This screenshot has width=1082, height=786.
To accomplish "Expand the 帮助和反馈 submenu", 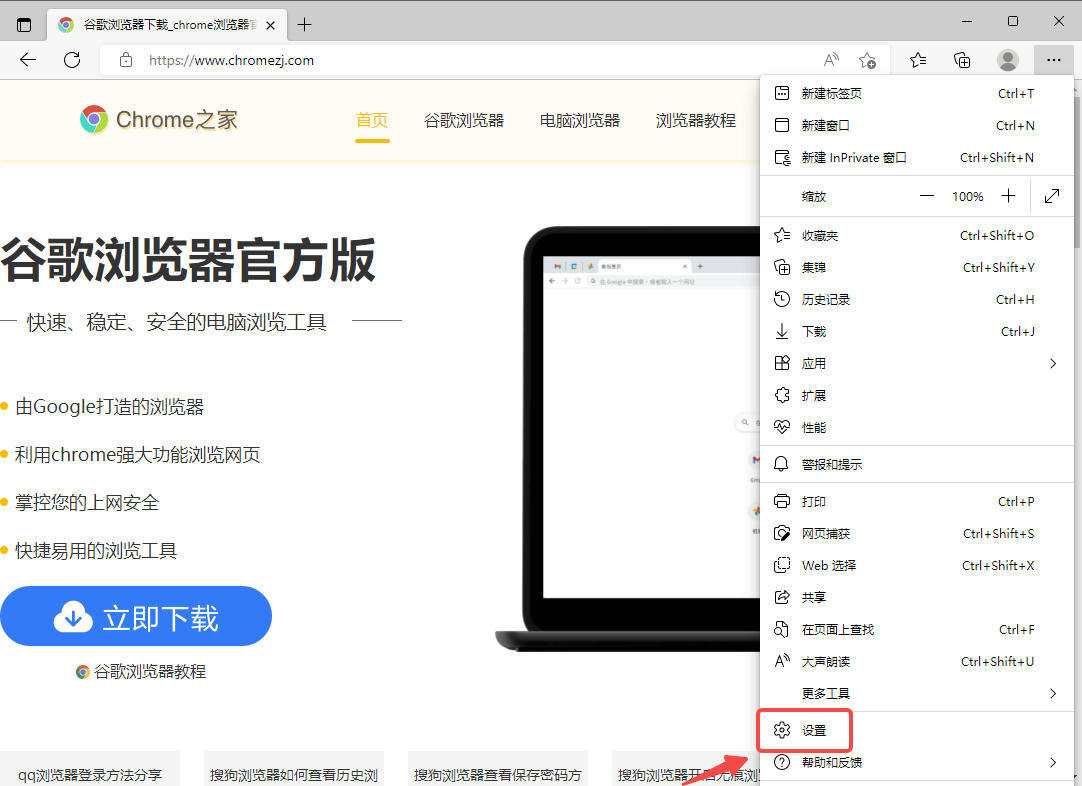I will click(x=916, y=763).
